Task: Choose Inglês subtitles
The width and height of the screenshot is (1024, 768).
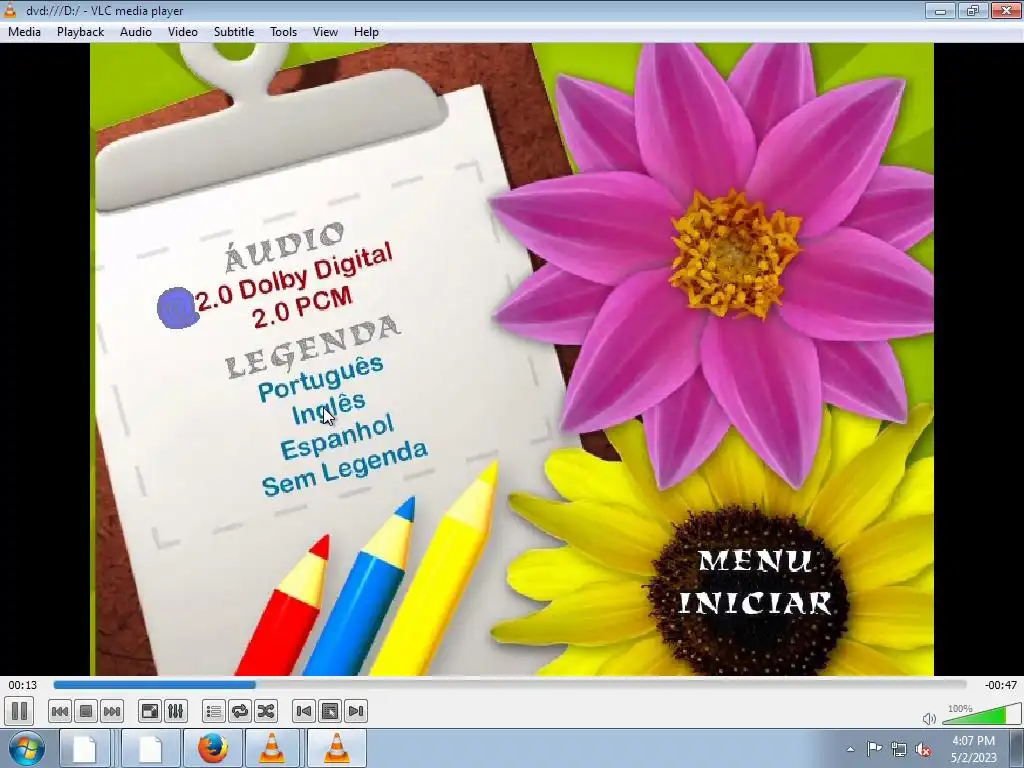Action: tap(328, 408)
